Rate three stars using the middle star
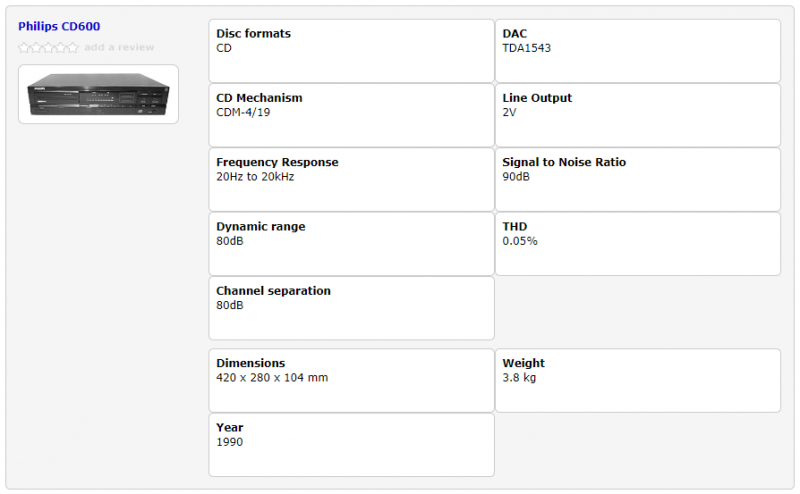800x494 pixels. (48, 47)
